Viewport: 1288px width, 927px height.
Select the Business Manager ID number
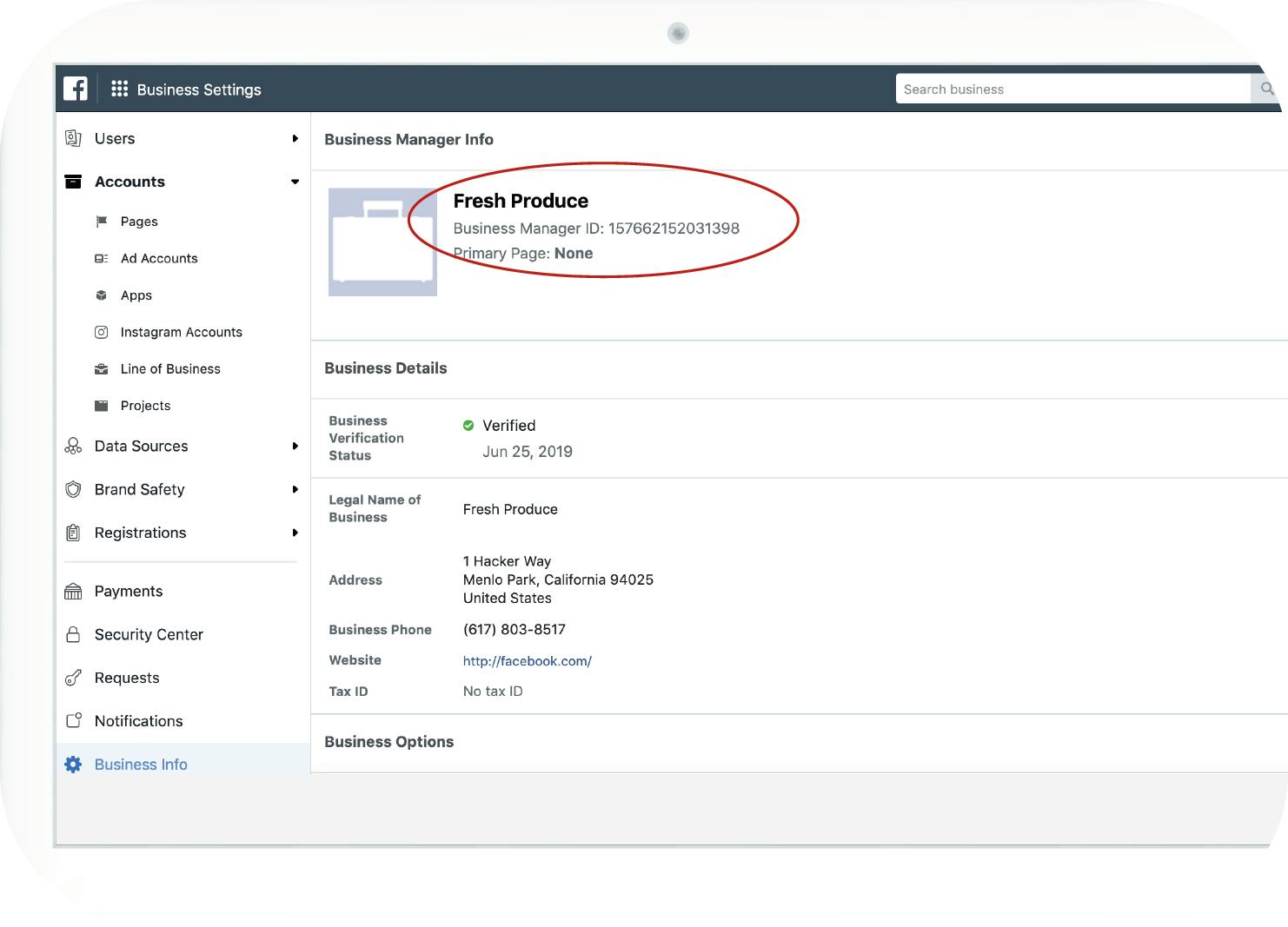pyautogui.click(x=674, y=228)
